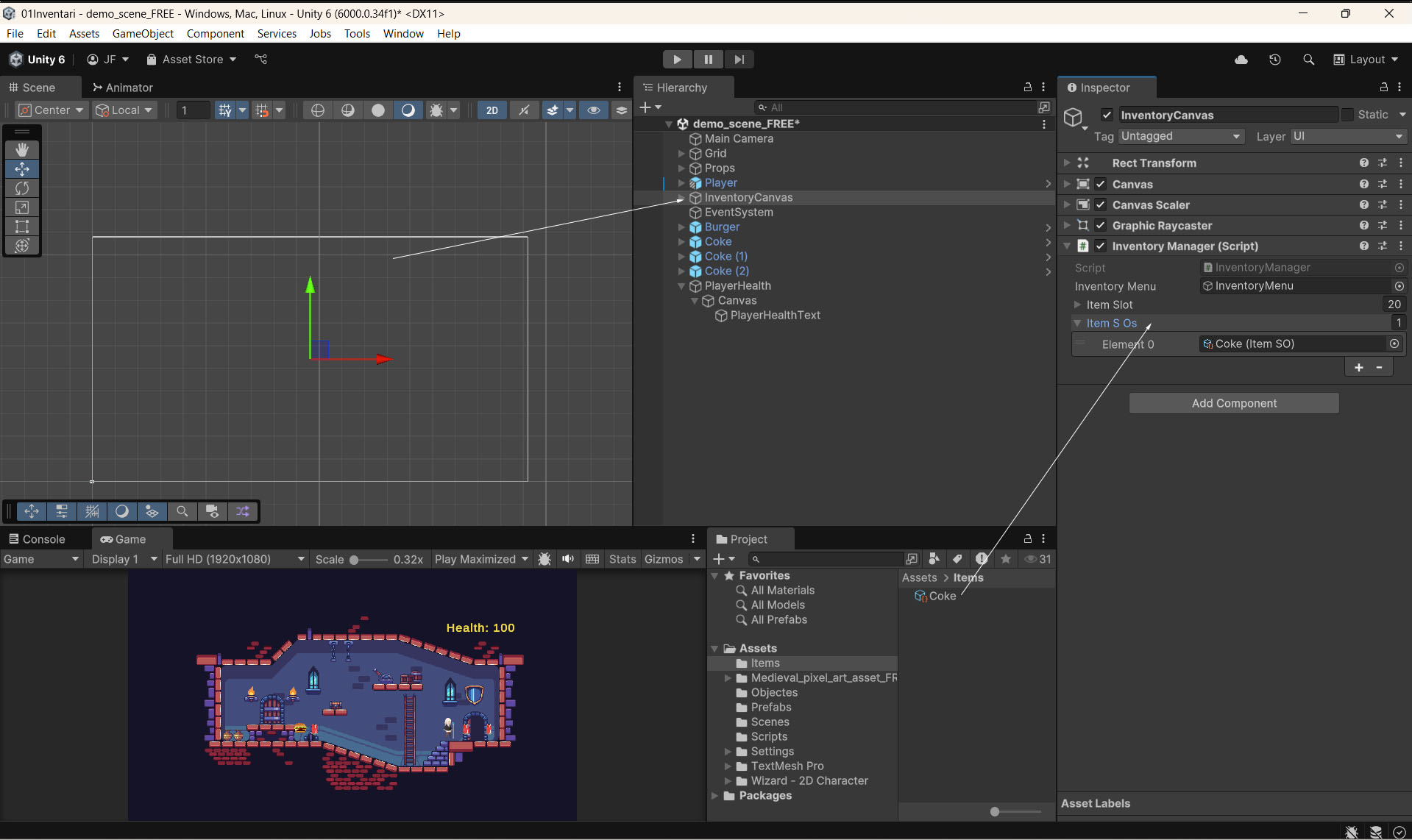Click the cloud services icon
Screen dimensions: 1412x840
tap(1241, 60)
